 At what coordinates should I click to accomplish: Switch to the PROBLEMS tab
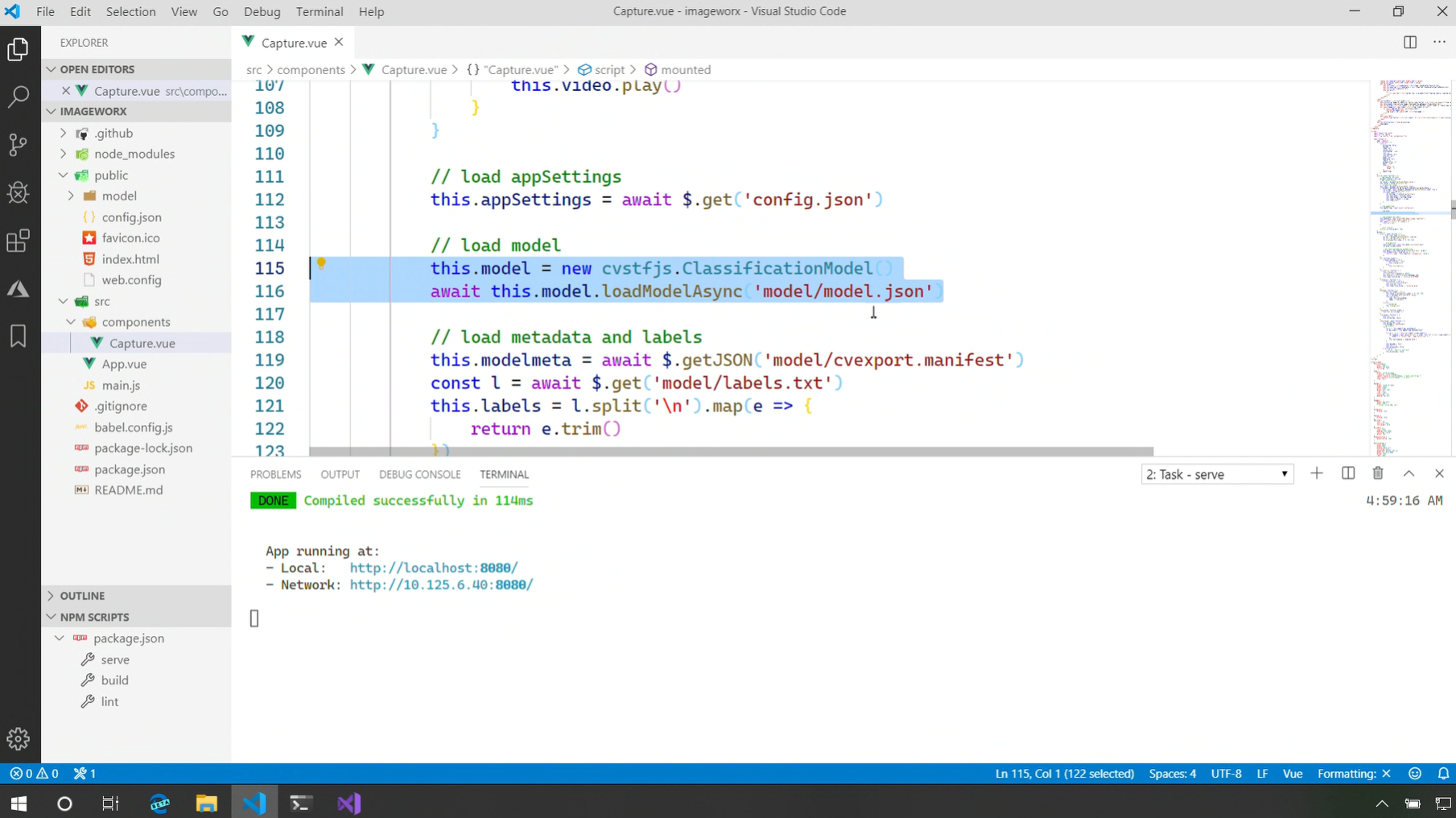[x=275, y=475]
